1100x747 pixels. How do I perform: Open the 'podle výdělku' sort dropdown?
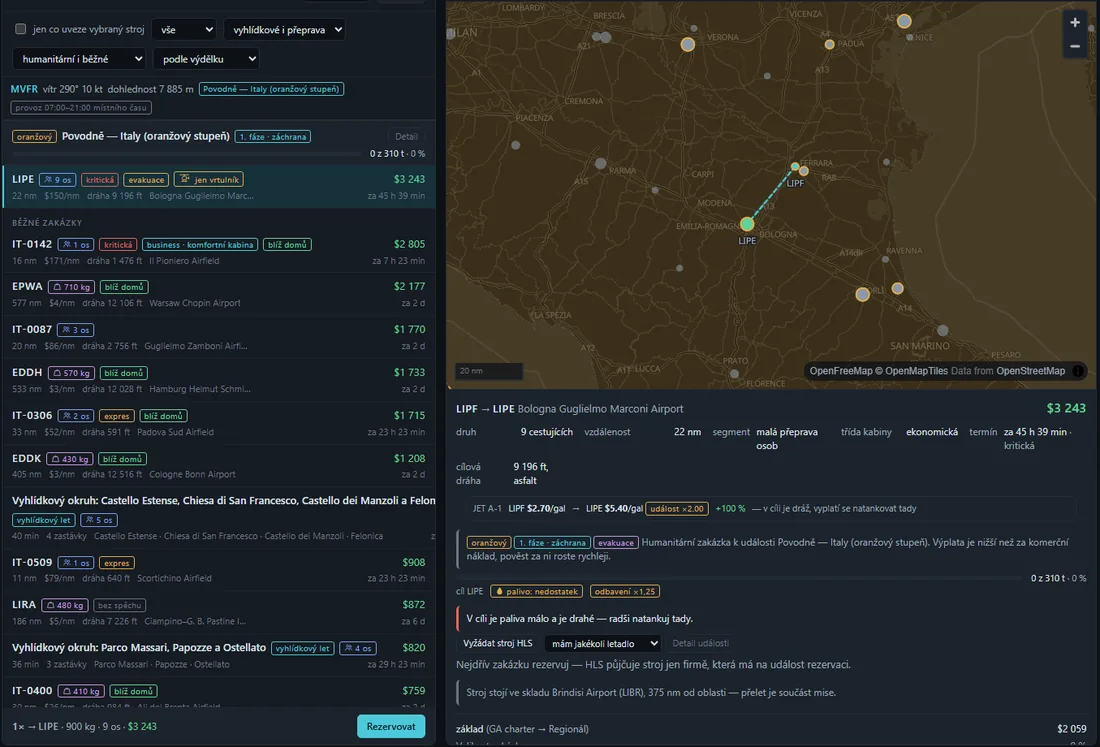206,59
